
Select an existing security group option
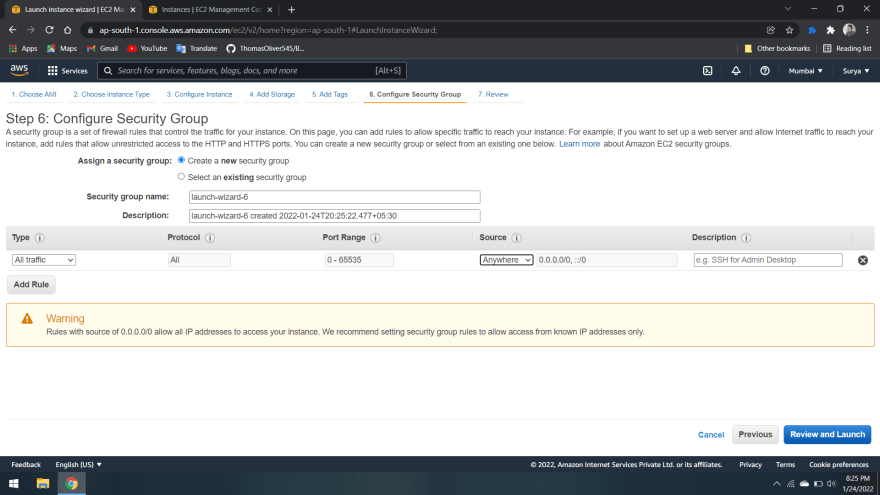(x=181, y=176)
